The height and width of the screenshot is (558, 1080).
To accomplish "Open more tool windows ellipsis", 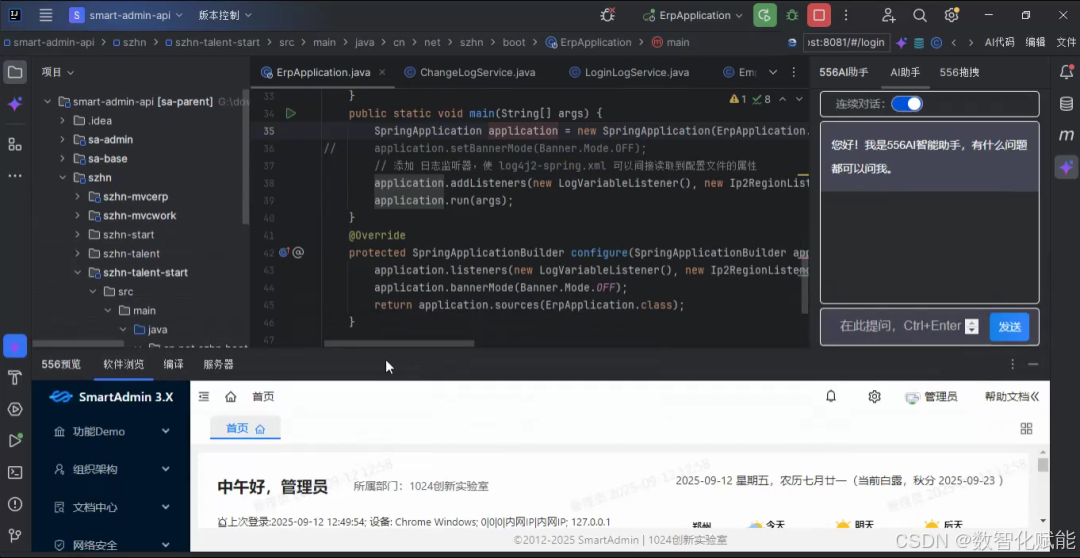I will coord(15,176).
